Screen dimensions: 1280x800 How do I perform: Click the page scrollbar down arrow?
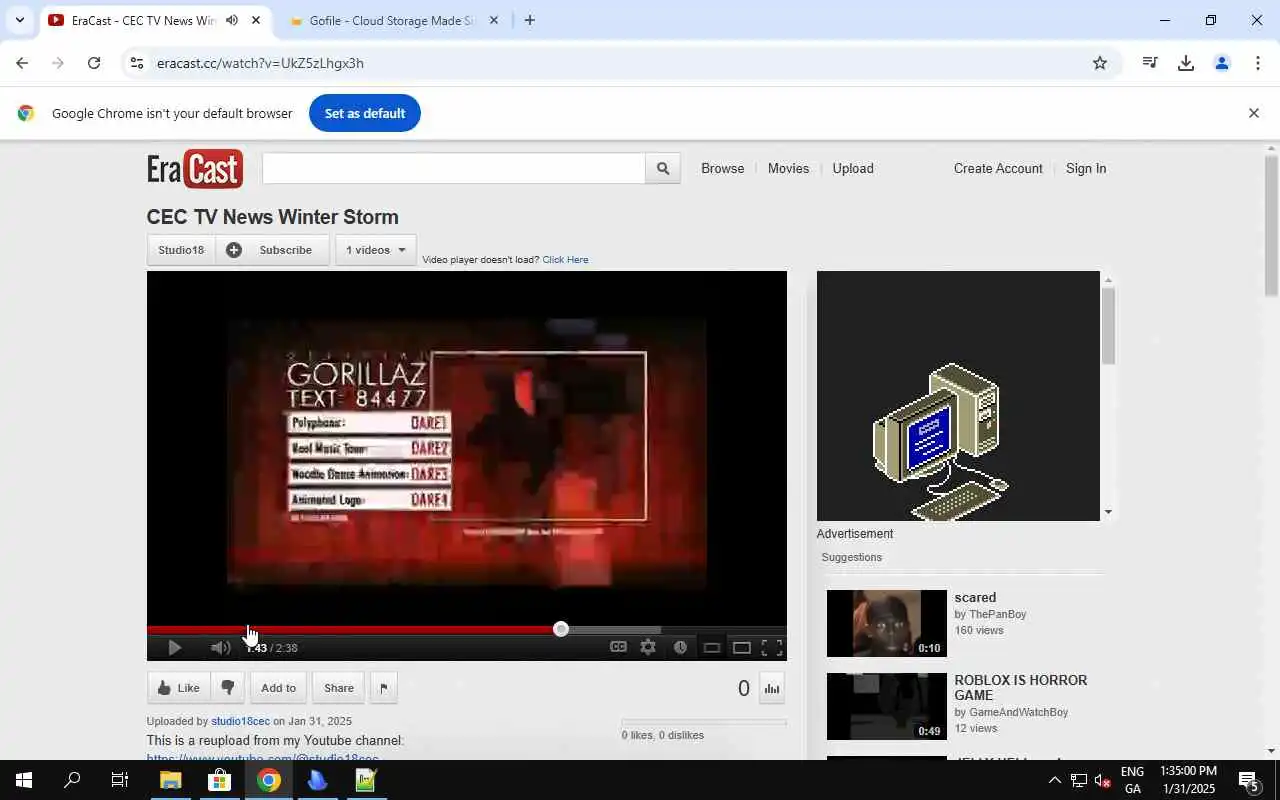[x=1271, y=751]
